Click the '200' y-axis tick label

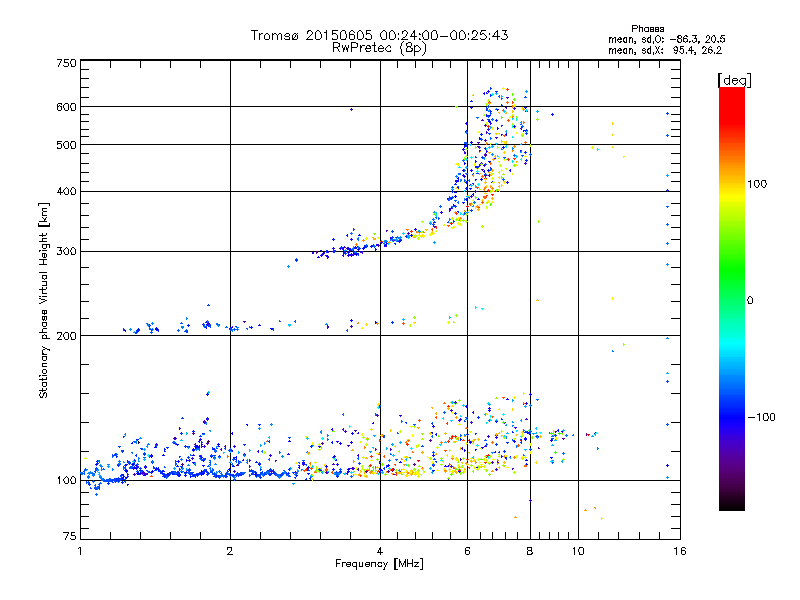[x=66, y=336]
